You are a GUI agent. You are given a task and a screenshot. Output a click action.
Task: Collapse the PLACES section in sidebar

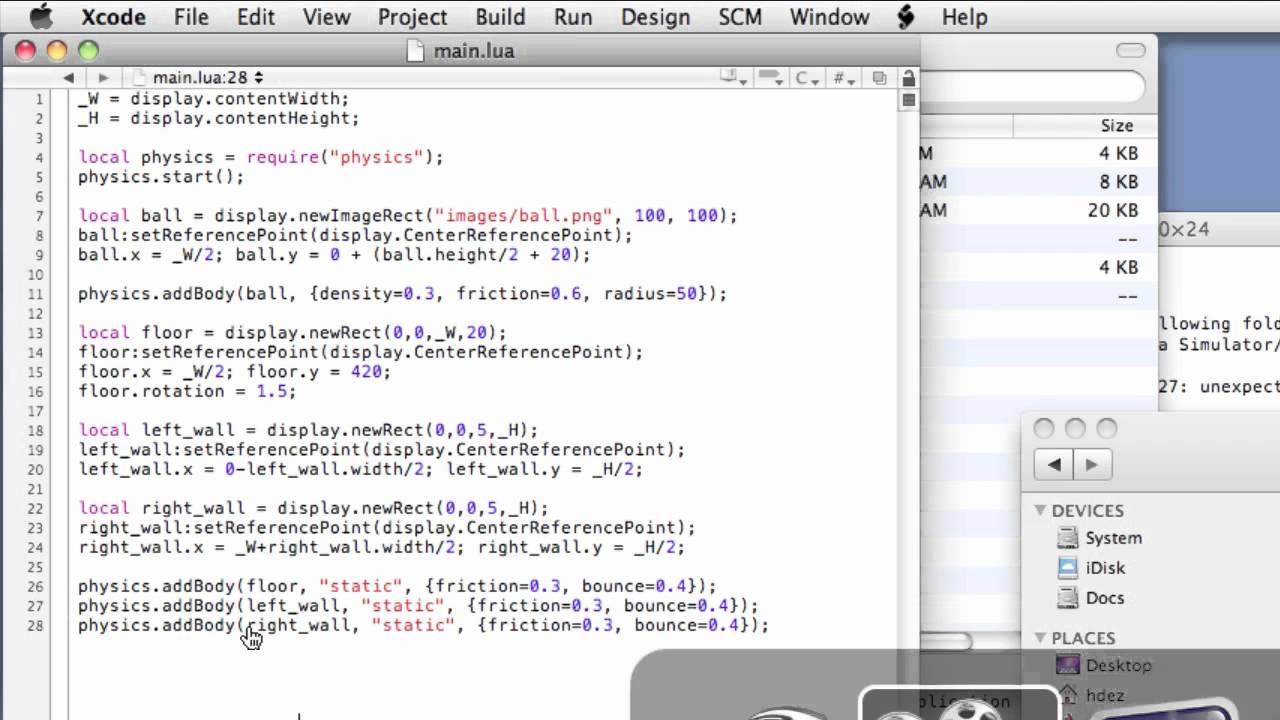point(1040,638)
